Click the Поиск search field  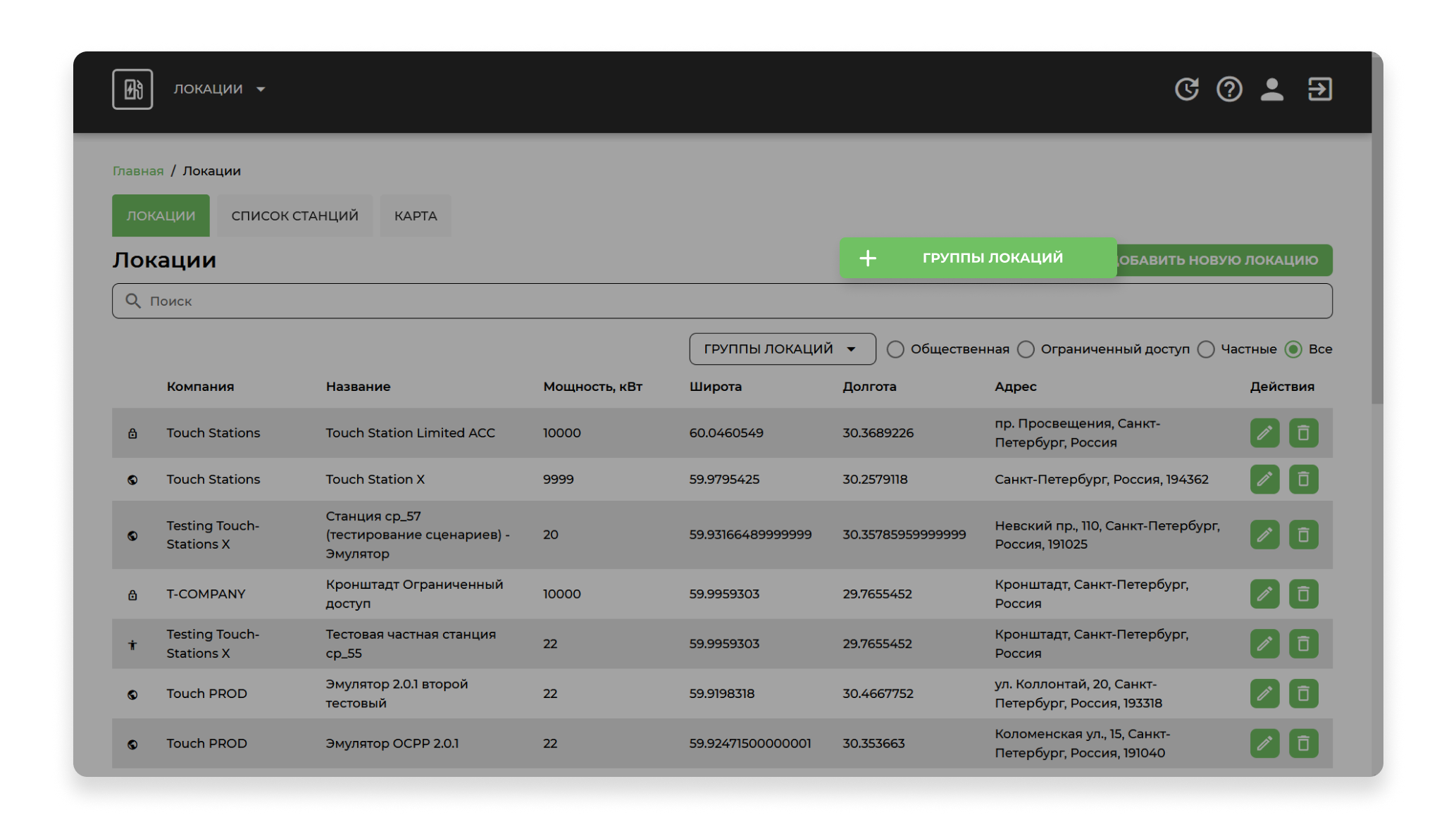pos(722,301)
